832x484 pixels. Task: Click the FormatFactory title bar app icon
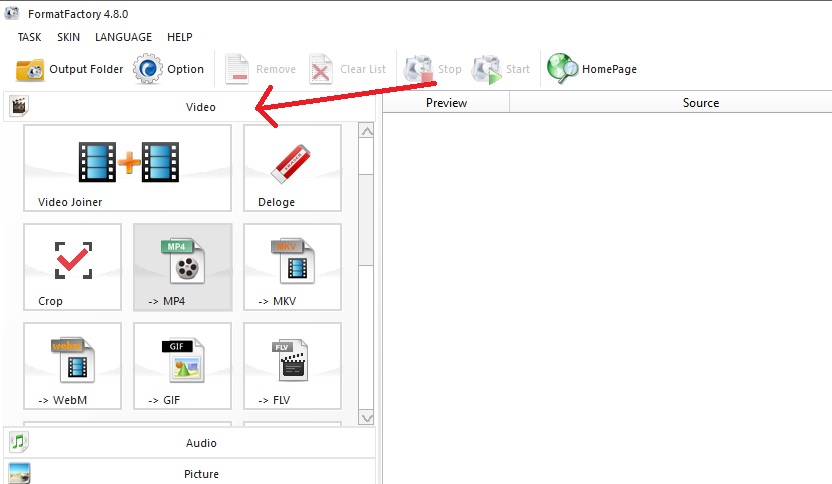pos(12,13)
